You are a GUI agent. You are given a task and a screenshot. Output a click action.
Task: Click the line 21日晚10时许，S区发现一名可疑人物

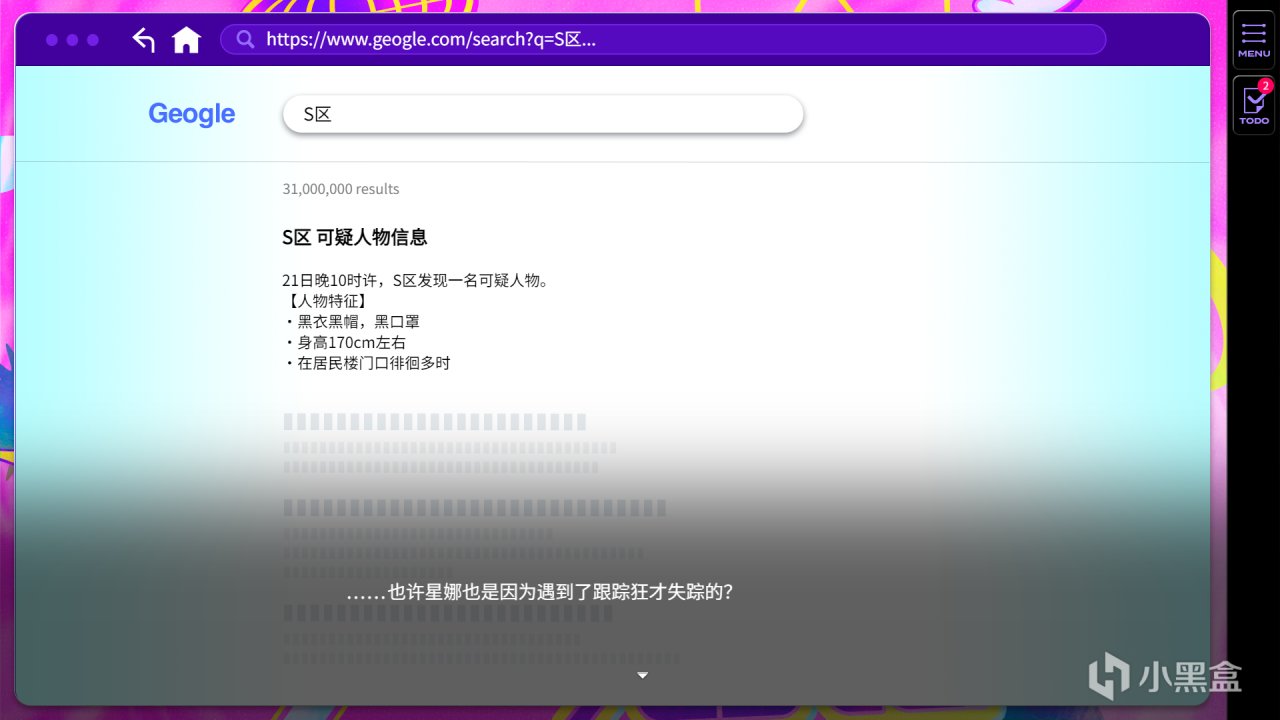tap(415, 280)
